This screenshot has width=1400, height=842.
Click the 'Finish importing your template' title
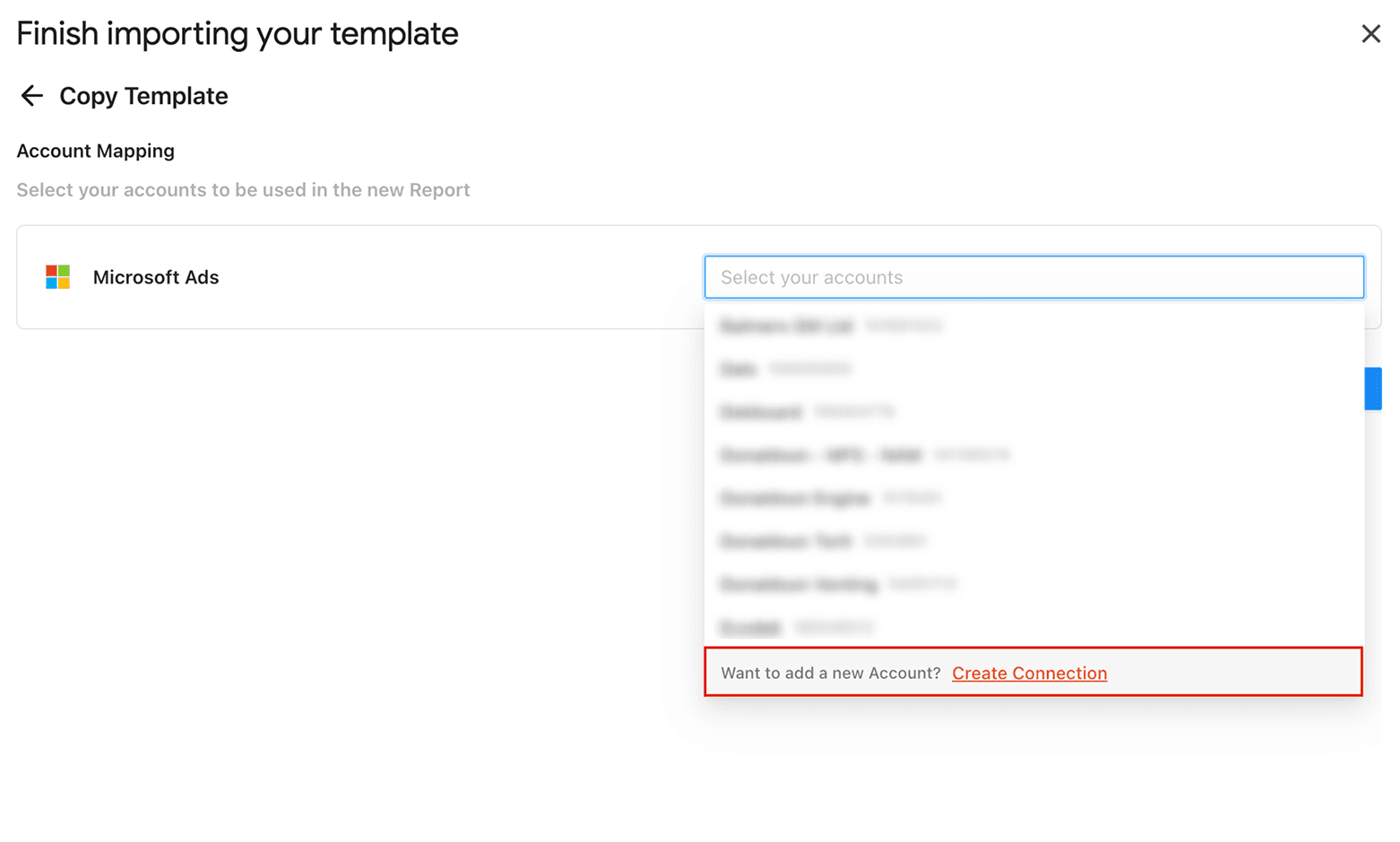(x=237, y=33)
